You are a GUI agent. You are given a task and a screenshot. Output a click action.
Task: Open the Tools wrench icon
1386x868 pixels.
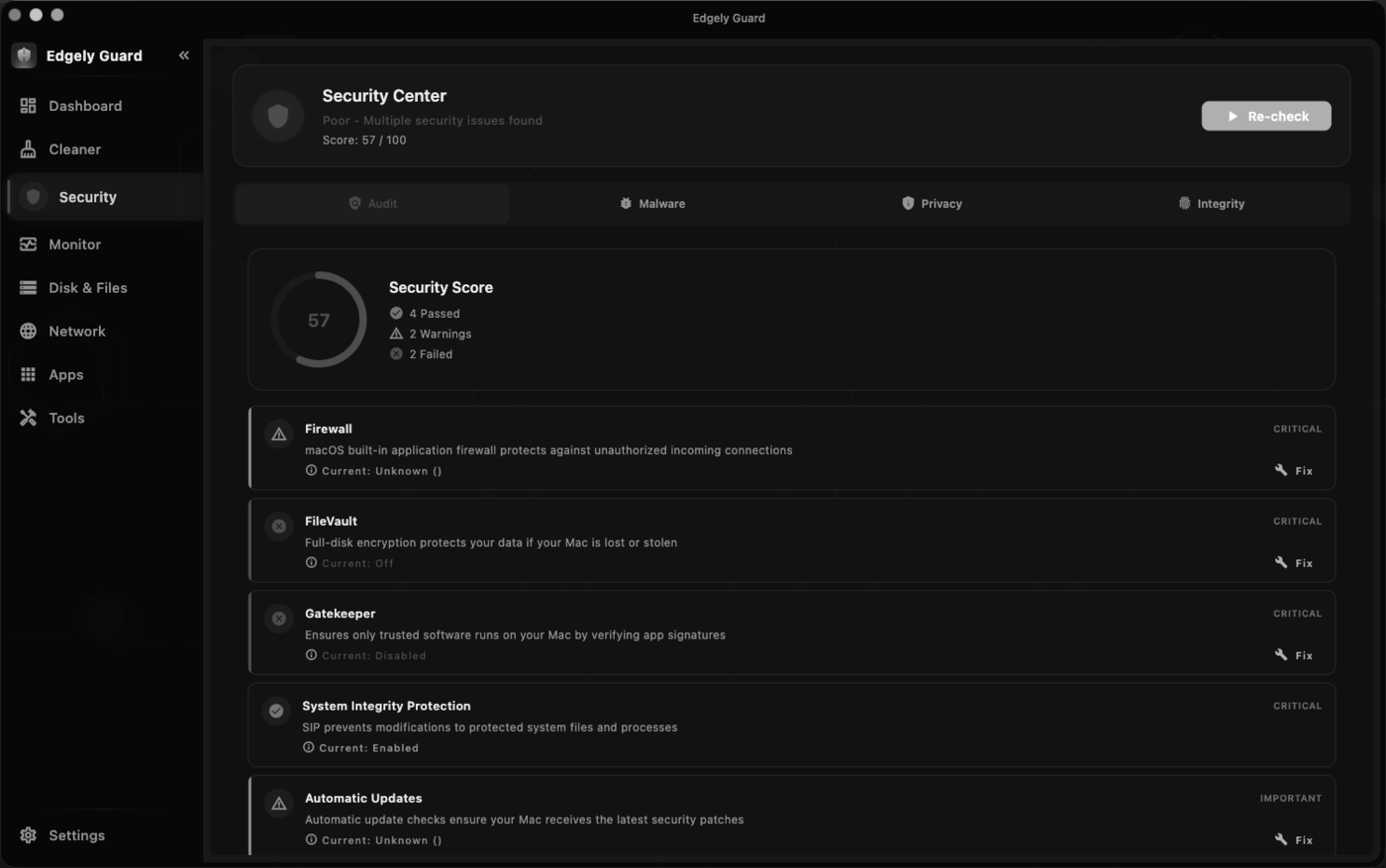[28, 418]
